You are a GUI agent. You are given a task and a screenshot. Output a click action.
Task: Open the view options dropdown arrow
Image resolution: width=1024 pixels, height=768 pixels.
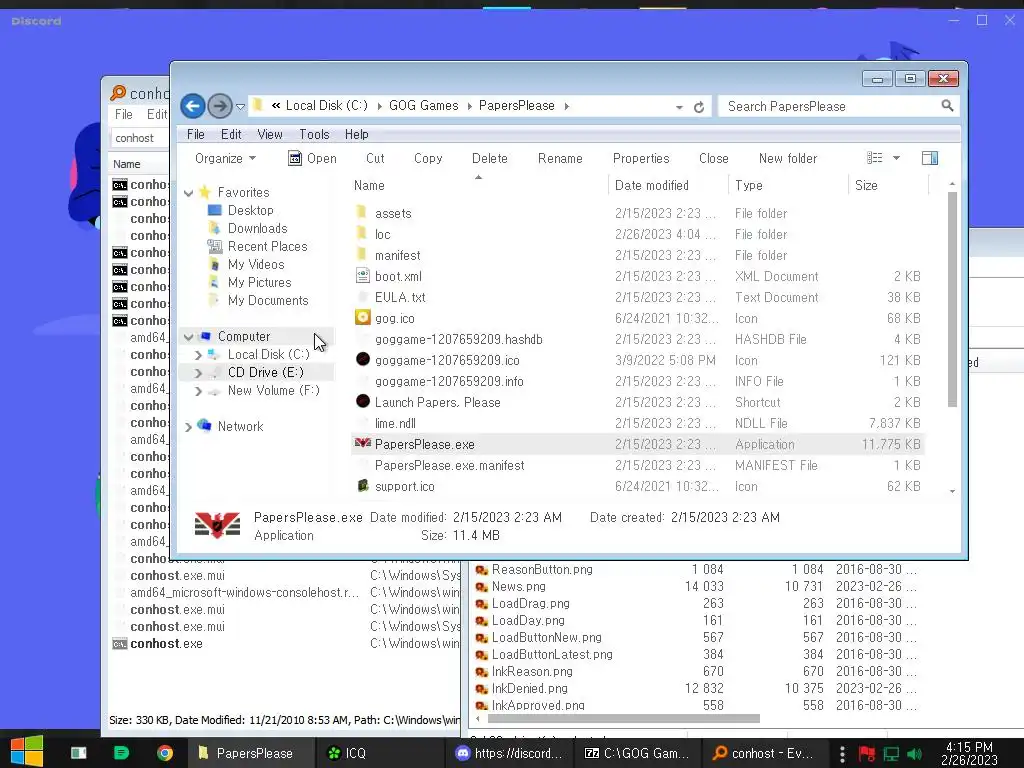[897, 158]
